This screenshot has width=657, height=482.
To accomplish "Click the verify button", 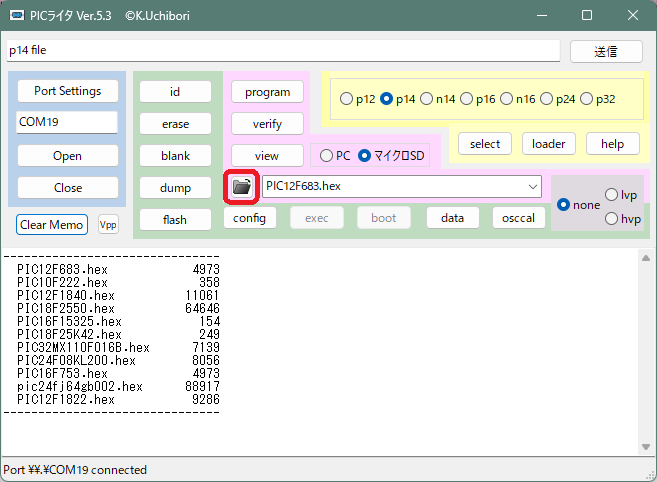I will pyautogui.click(x=267, y=124).
